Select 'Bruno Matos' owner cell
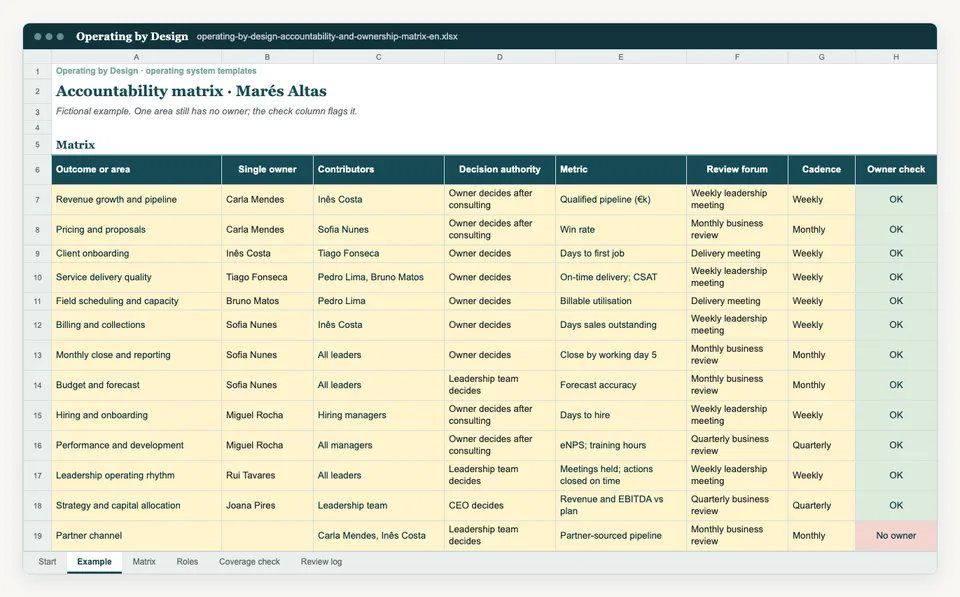The width and height of the screenshot is (960, 597). point(267,301)
